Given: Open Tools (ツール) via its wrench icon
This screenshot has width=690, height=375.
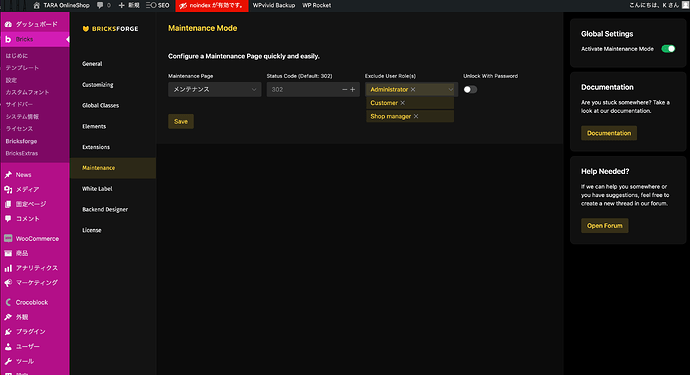Looking at the screenshot, I should pyautogui.click(x=8, y=361).
